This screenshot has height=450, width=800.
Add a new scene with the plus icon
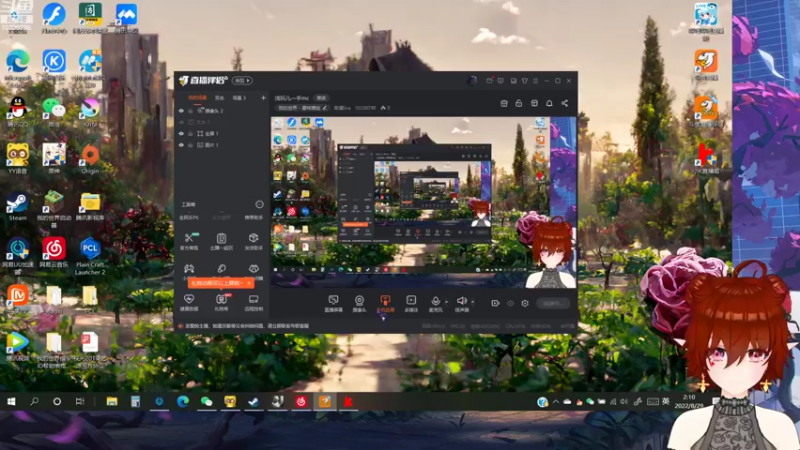point(263,97)
